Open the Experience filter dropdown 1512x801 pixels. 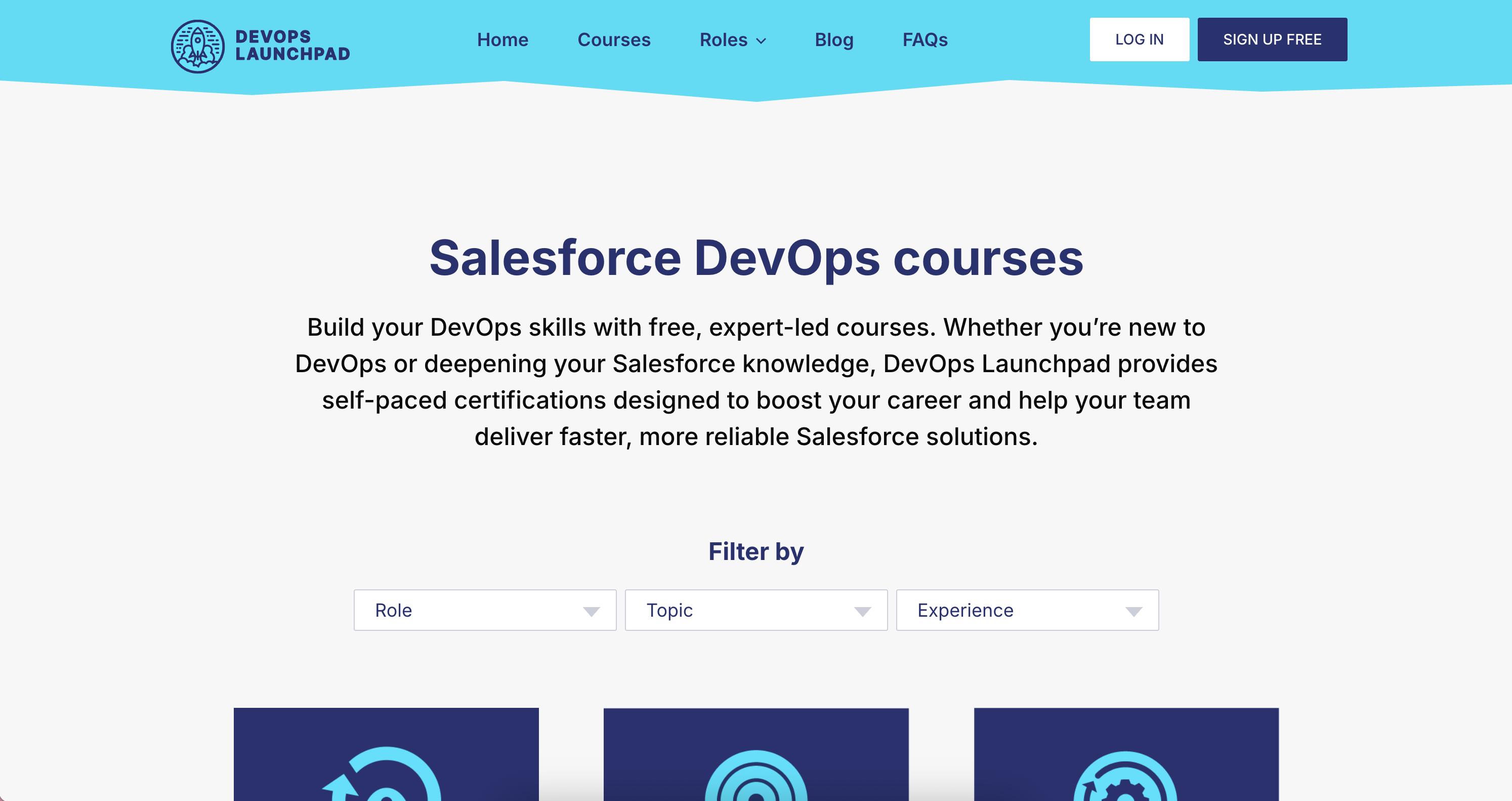[x=1027, y=610]
